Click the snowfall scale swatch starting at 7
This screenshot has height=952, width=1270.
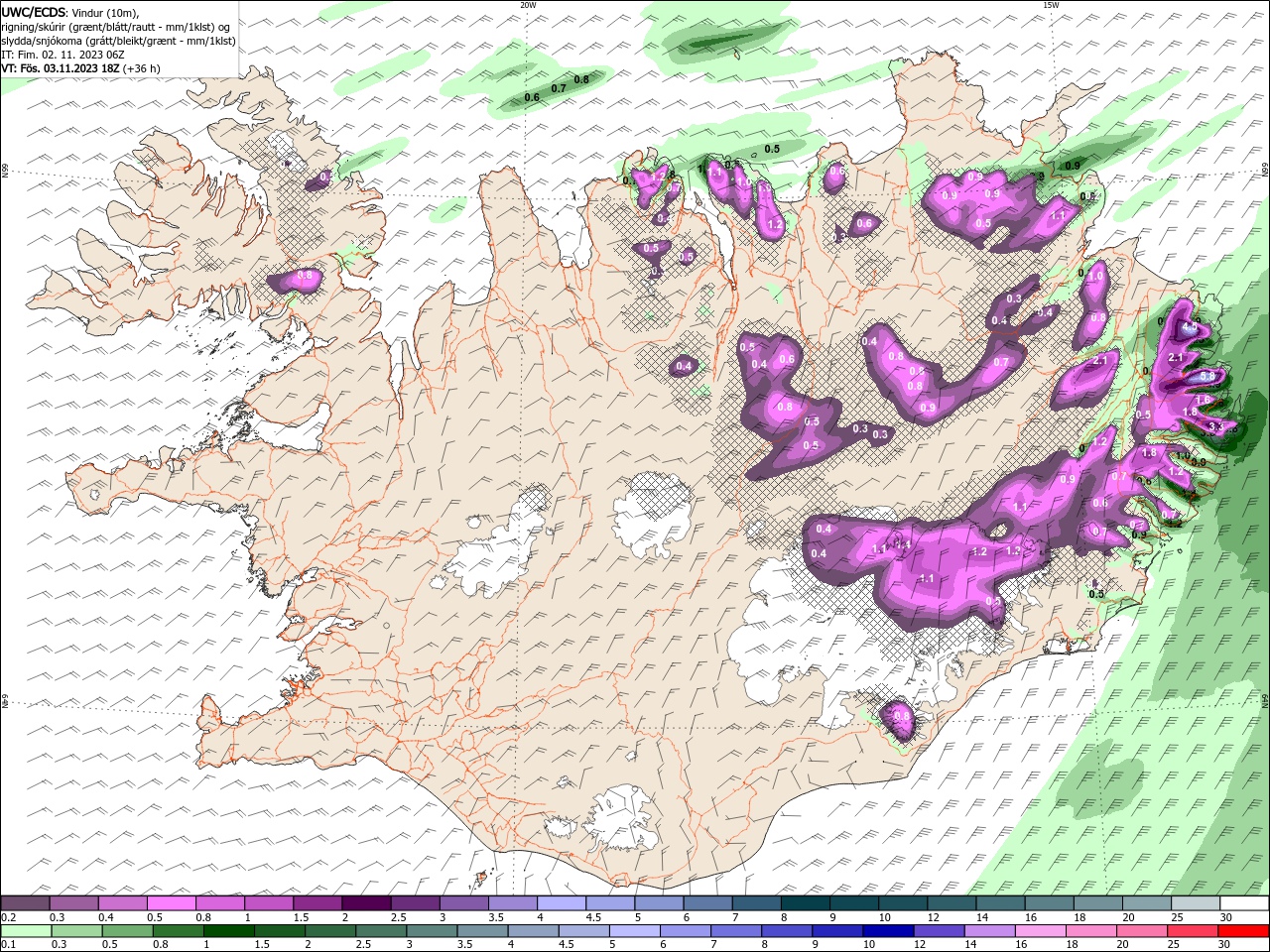tap(756, 903)
